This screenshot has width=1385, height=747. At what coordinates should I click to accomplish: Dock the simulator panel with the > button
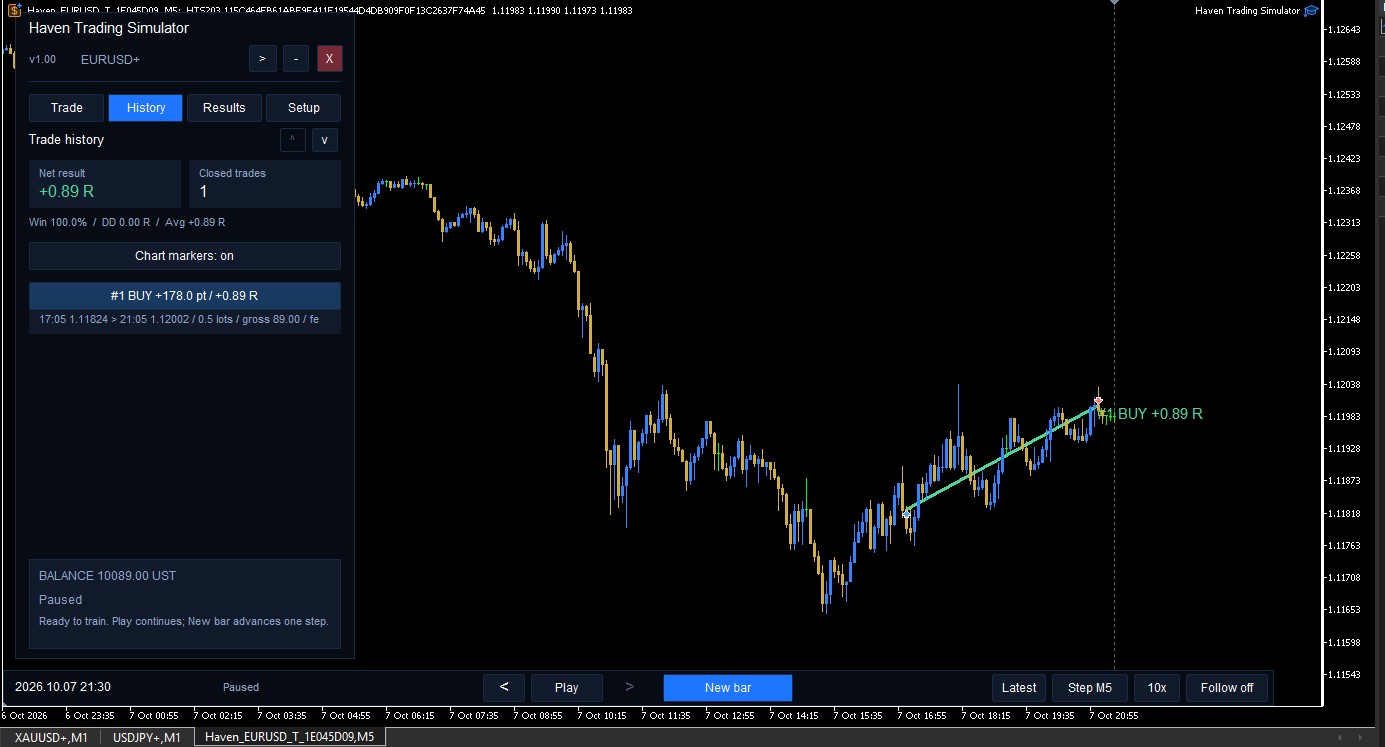pos(262,59)
